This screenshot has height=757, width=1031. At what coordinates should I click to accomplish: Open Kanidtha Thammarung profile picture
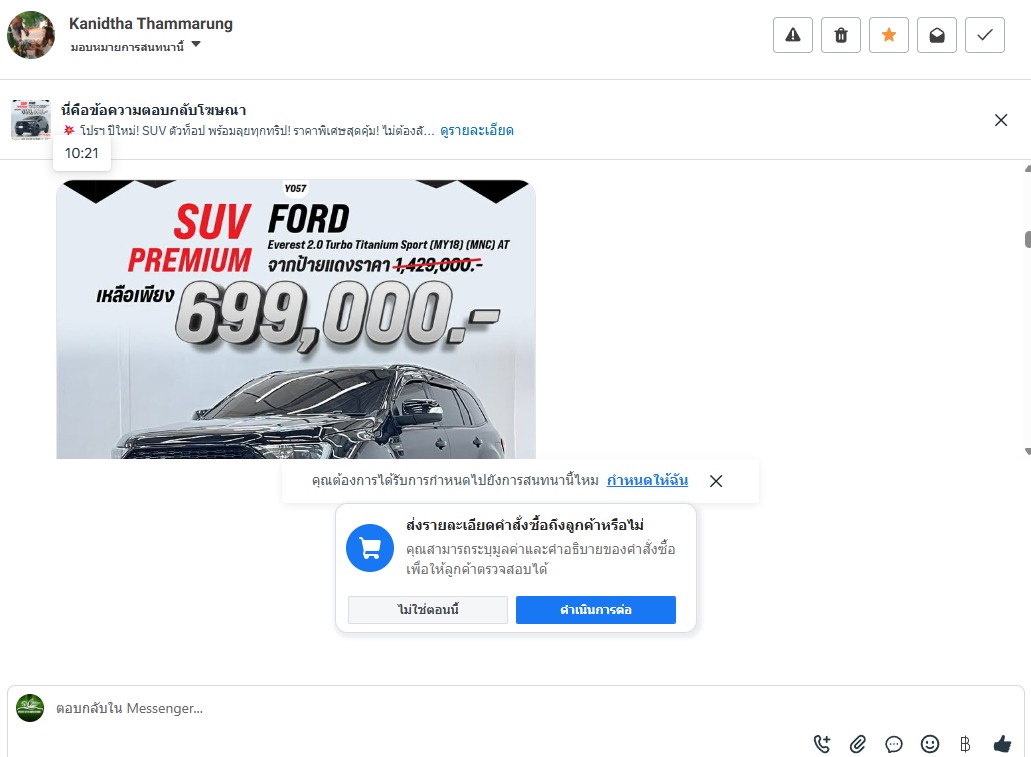pyautogui.click(x=31, y=35)
